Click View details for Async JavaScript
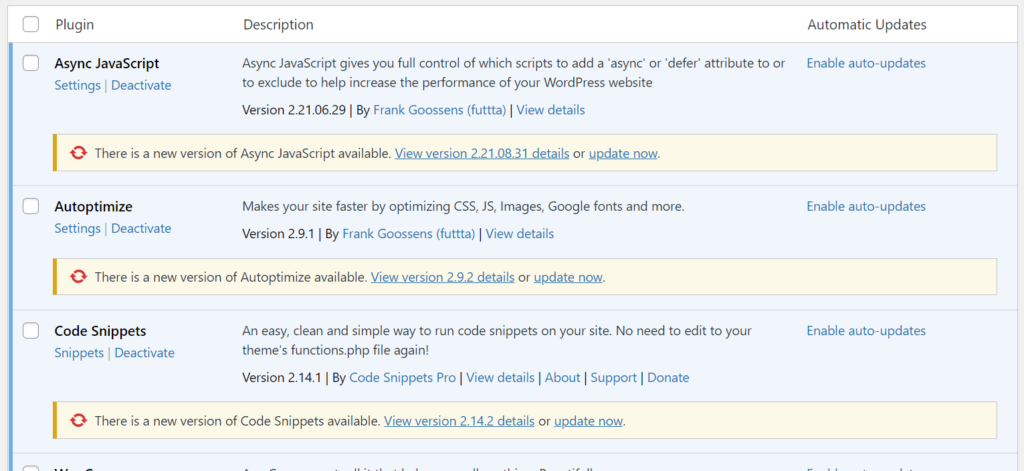The height and width of the screenshot is (471, 1024). pos(550,110)
